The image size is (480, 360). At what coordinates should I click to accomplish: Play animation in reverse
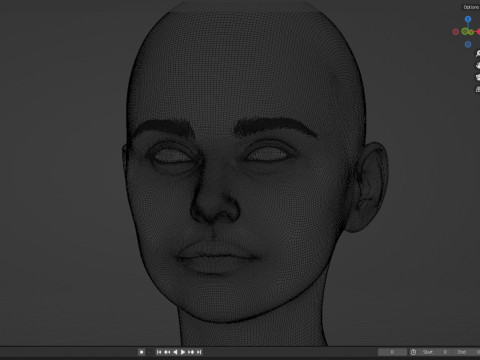[175, 352]
